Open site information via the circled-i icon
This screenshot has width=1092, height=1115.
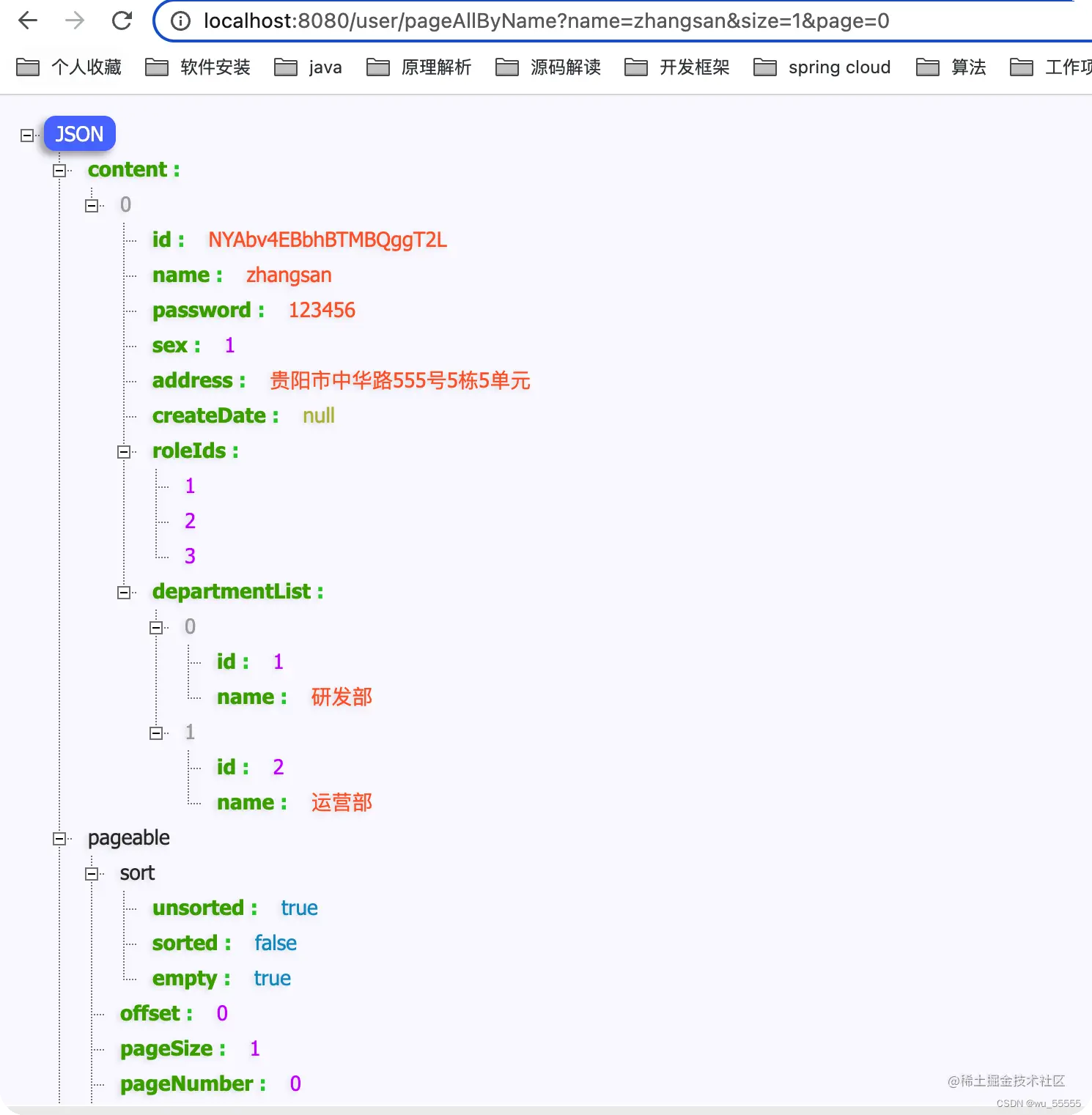coord(178,21)
